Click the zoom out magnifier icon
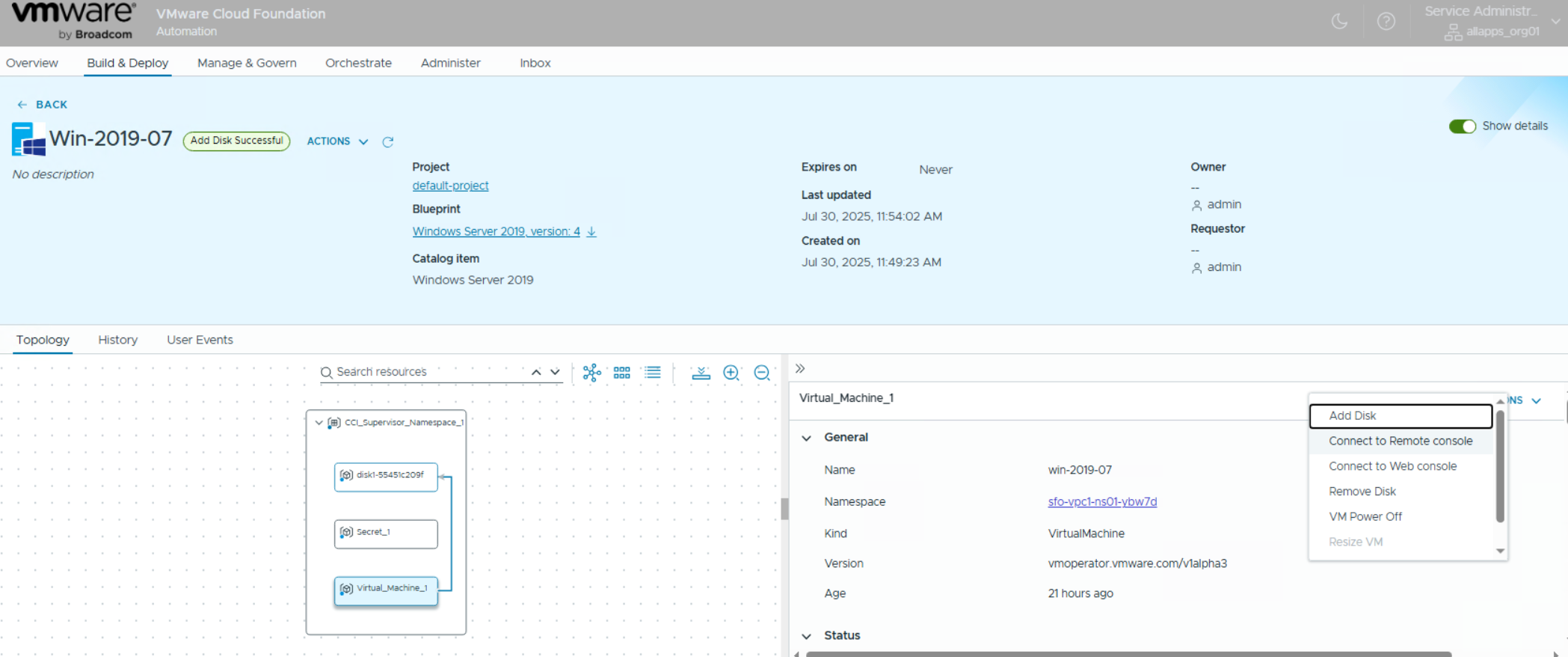Image resolution: width=1568 pixels, height=657 pixels. [761, 373]
